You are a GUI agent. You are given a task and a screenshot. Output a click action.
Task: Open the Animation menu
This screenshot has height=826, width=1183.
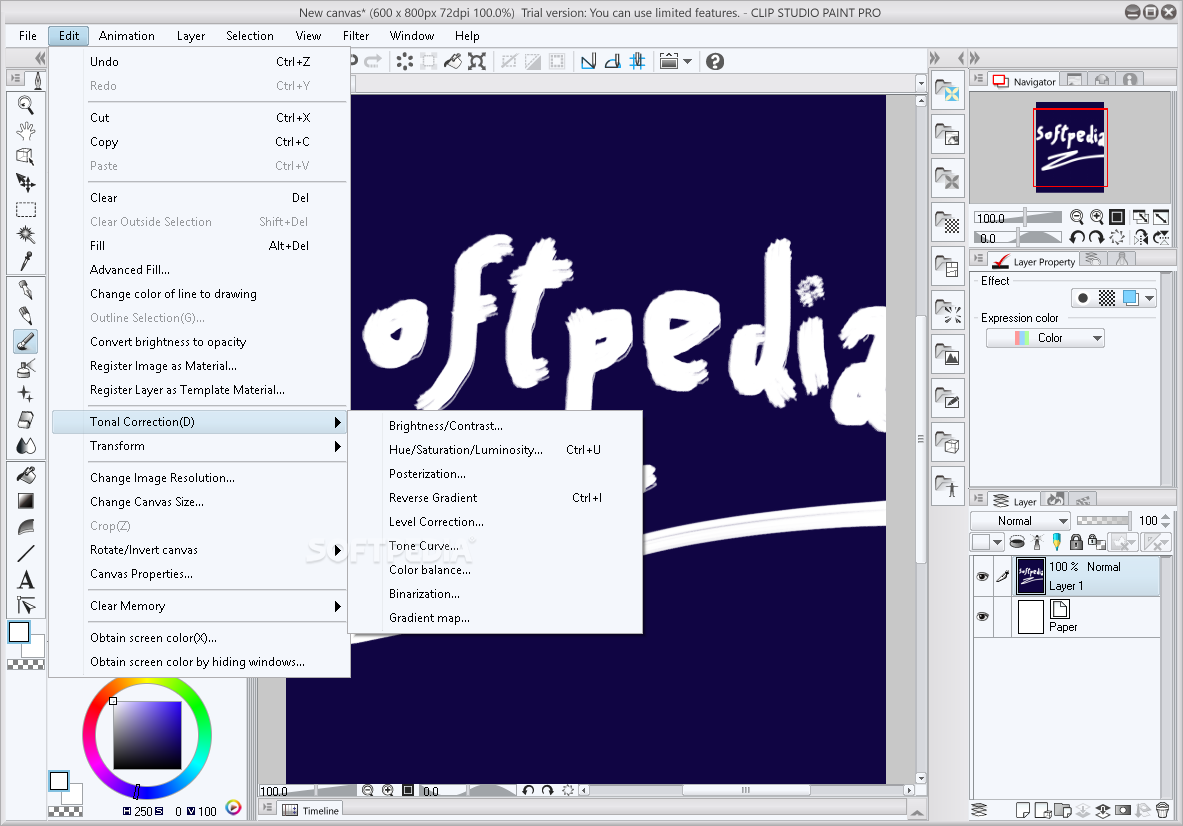point(127,35)
